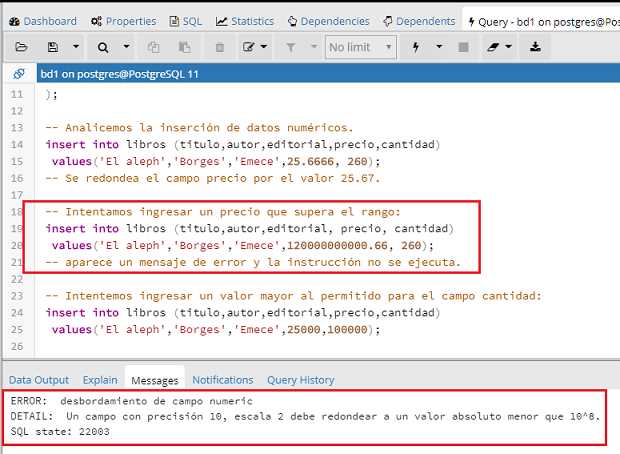
Task: Expand the Filter options dropdown arrow
Action: tap(314, 47)
